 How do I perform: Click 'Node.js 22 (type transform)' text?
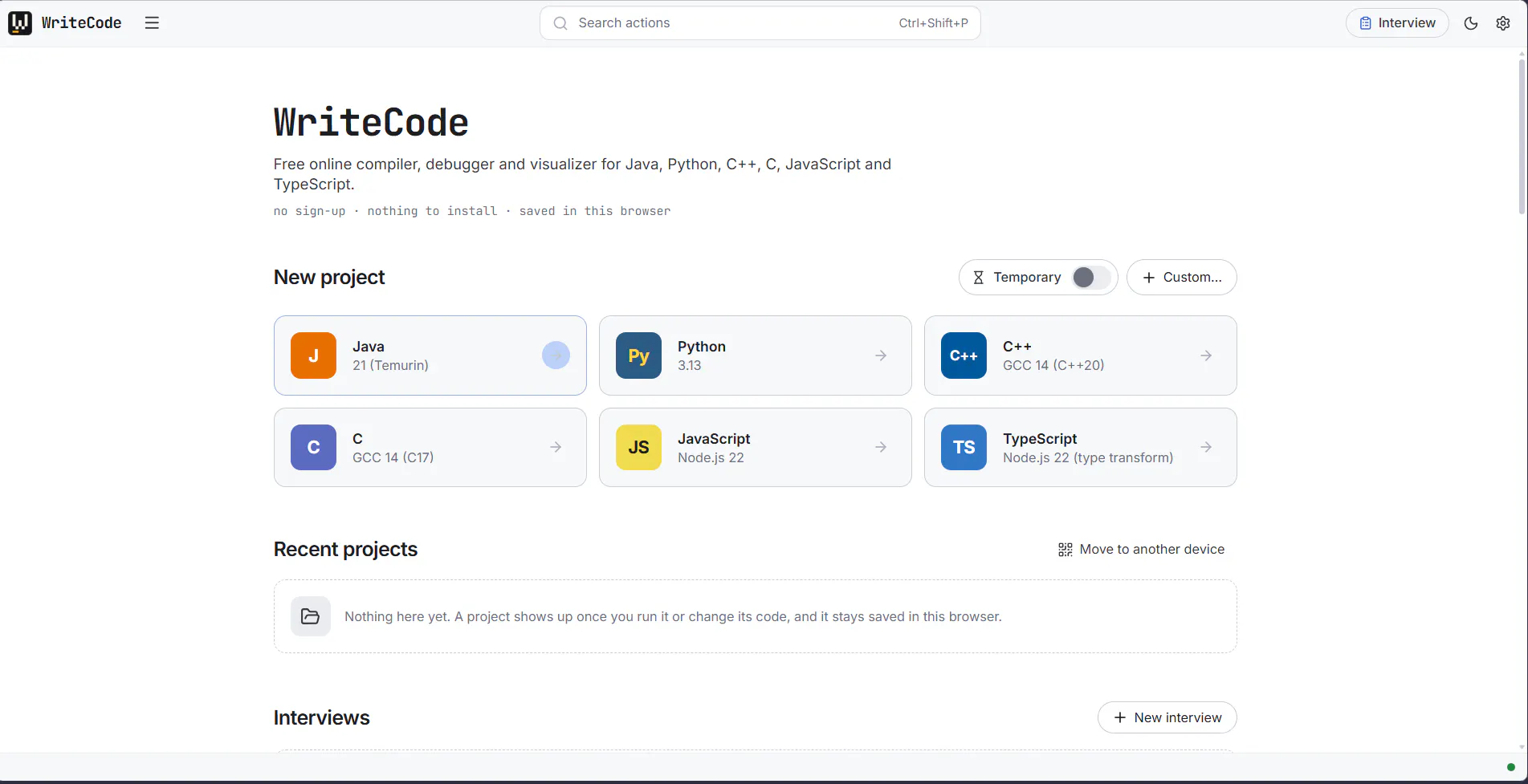click(x=1088, y=457)
